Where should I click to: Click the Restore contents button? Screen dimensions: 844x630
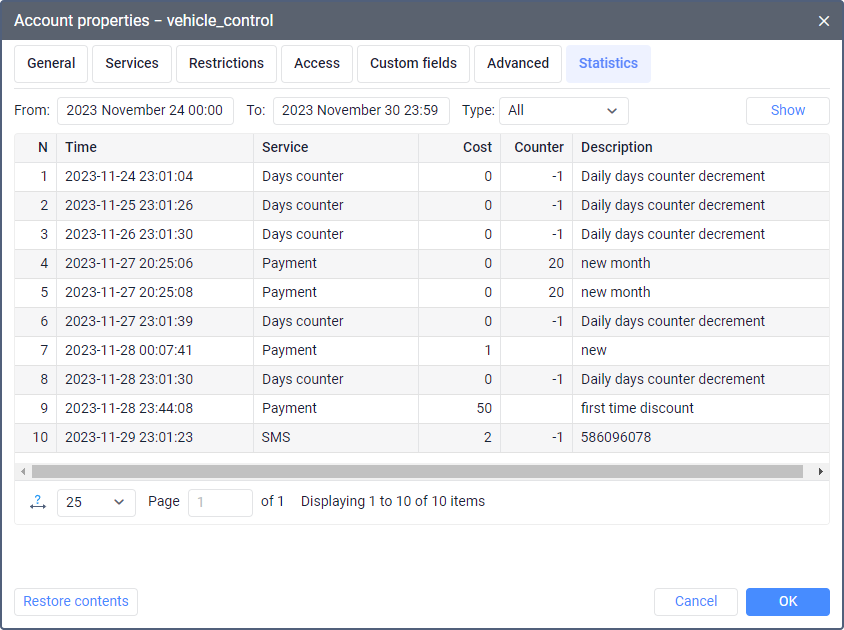76,601
